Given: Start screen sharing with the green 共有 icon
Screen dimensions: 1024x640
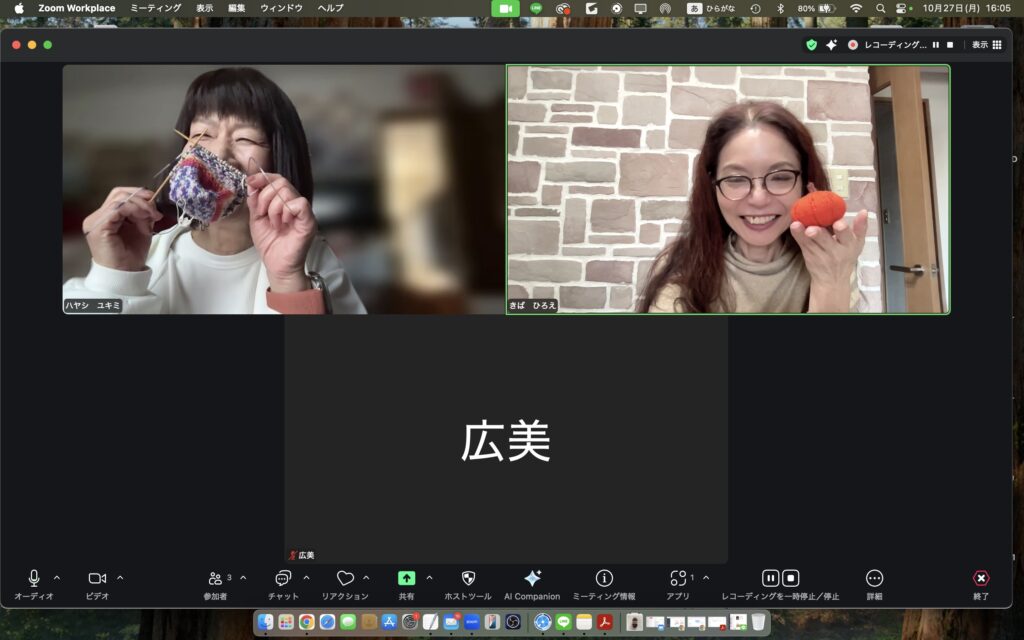Looking at the screenshot, I should pyautogui.click(x=406, y=579).
